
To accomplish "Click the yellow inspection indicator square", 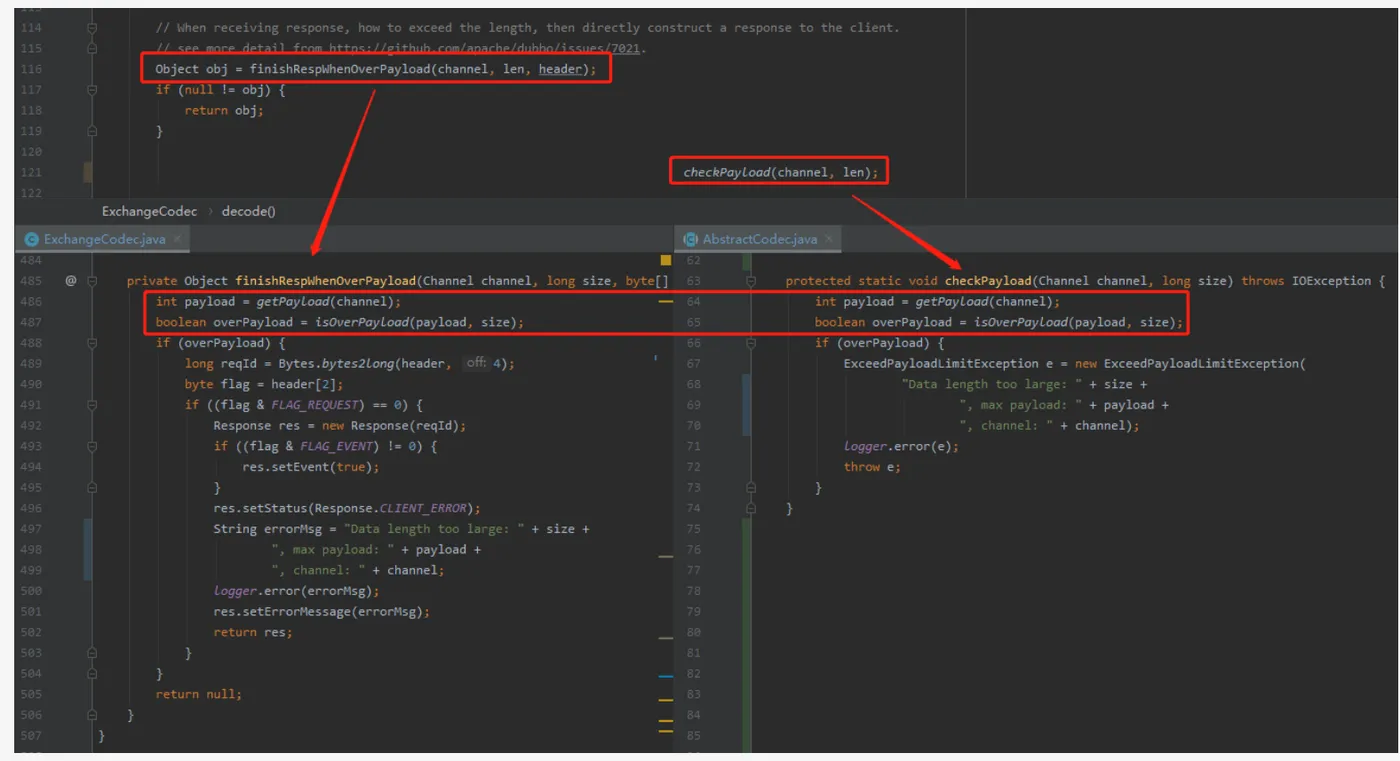I will [x=666, y=260].
